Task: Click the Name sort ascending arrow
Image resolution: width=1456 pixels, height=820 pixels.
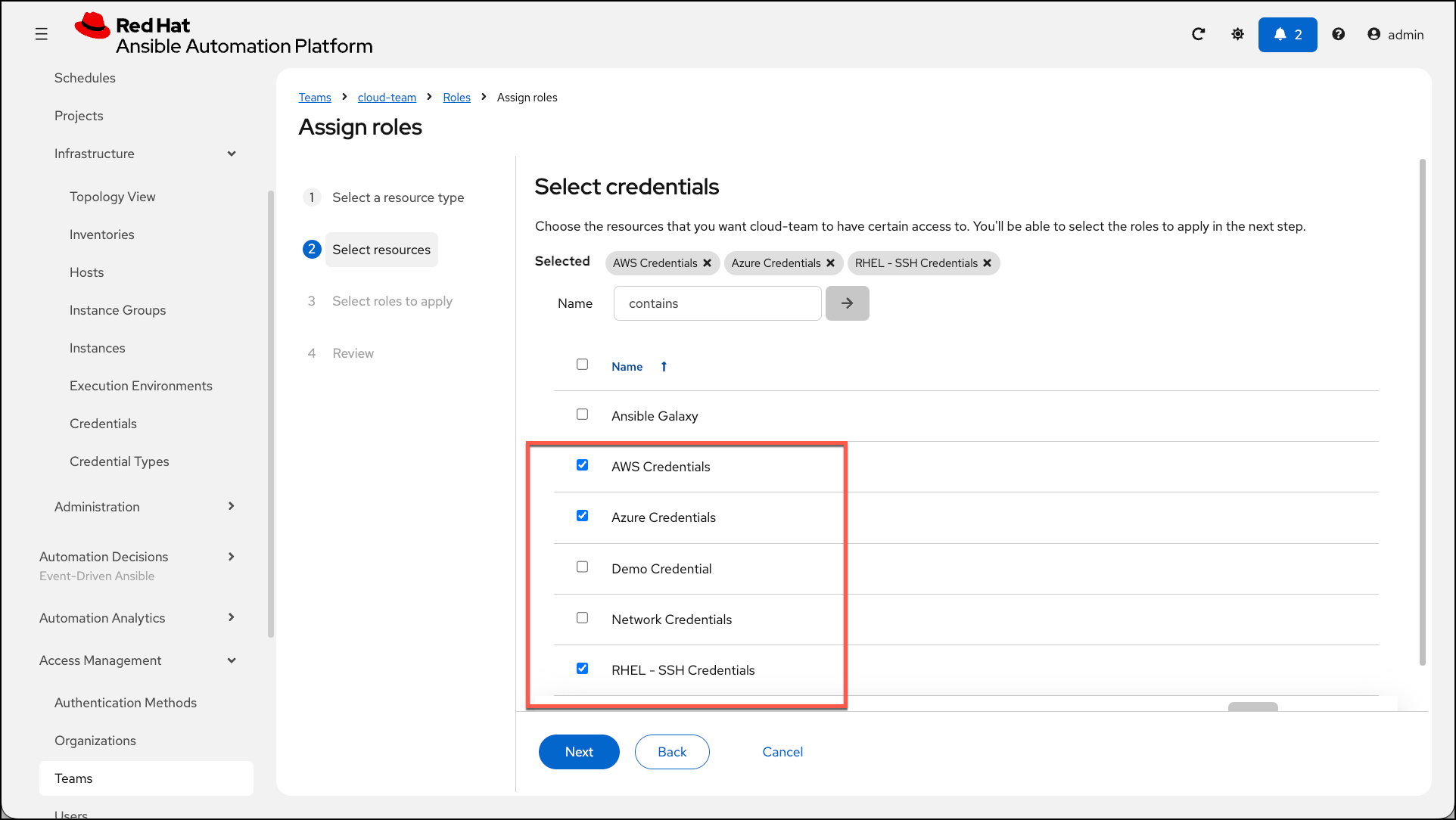Action: [x=664, y=367]
